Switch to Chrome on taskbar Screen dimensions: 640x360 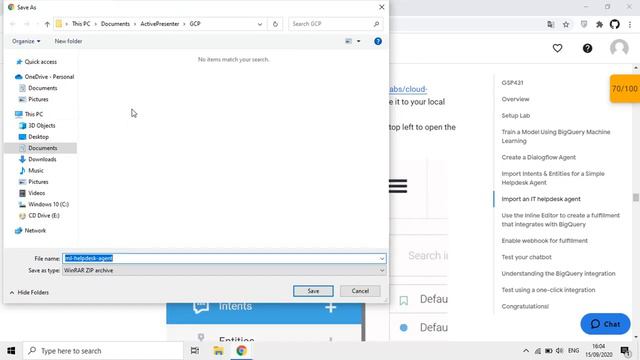(241, 351)
